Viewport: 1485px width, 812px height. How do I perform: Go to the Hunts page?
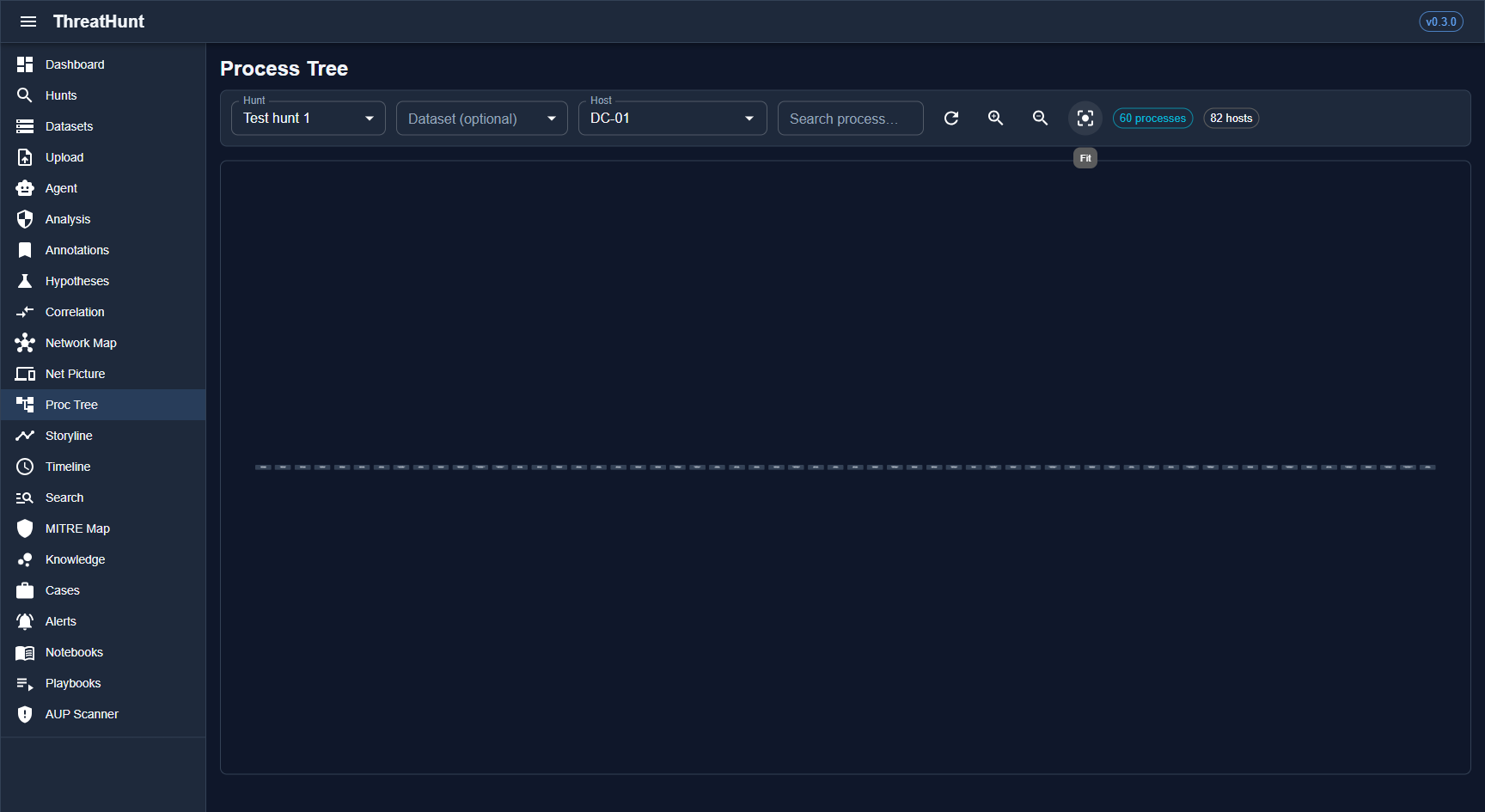pos(103,95)
